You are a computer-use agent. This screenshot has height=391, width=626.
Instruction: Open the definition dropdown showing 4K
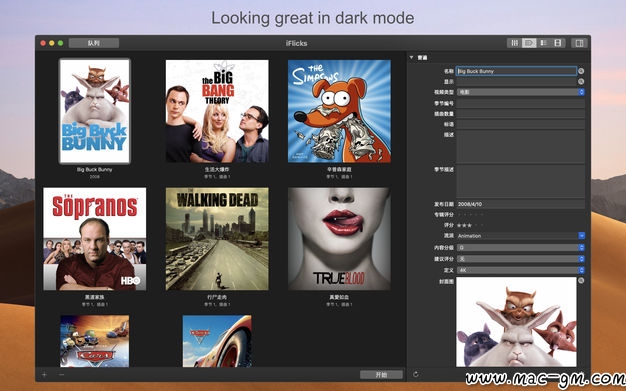point(521,270)
